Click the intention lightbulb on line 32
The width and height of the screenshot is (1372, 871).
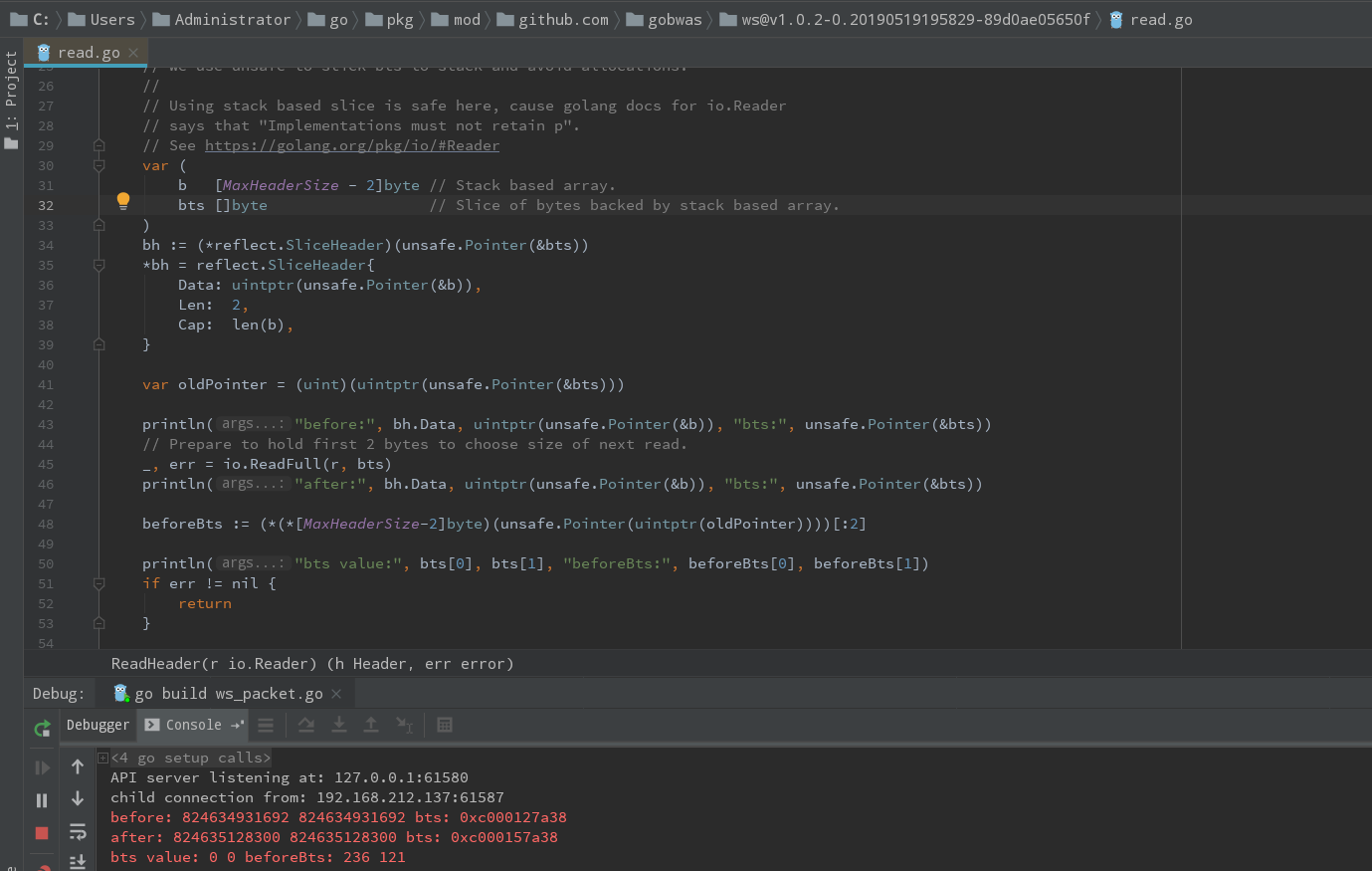click(123, 200)
